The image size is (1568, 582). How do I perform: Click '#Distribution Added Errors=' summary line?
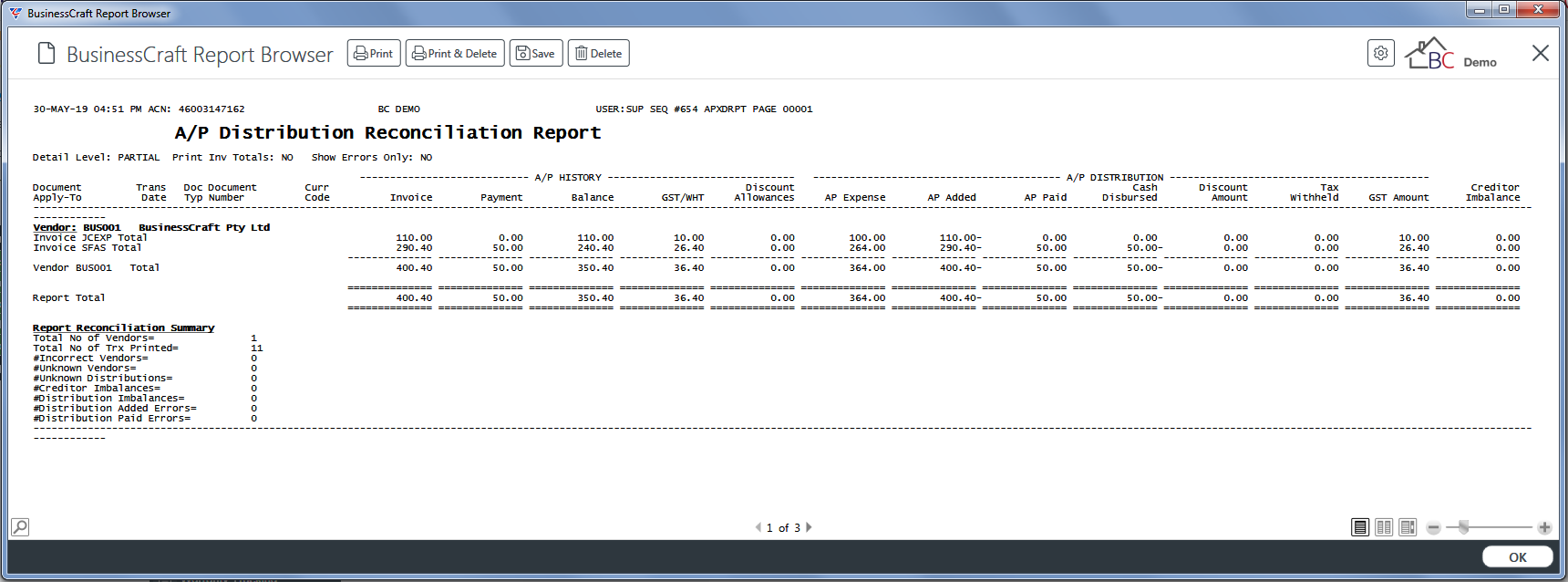pos(115,408)
